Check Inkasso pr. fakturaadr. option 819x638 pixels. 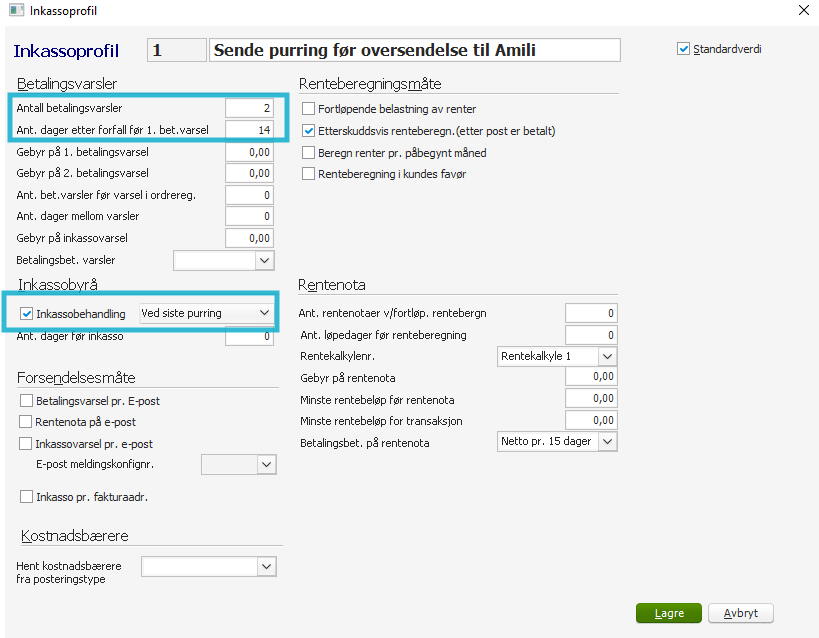(26, 496)
